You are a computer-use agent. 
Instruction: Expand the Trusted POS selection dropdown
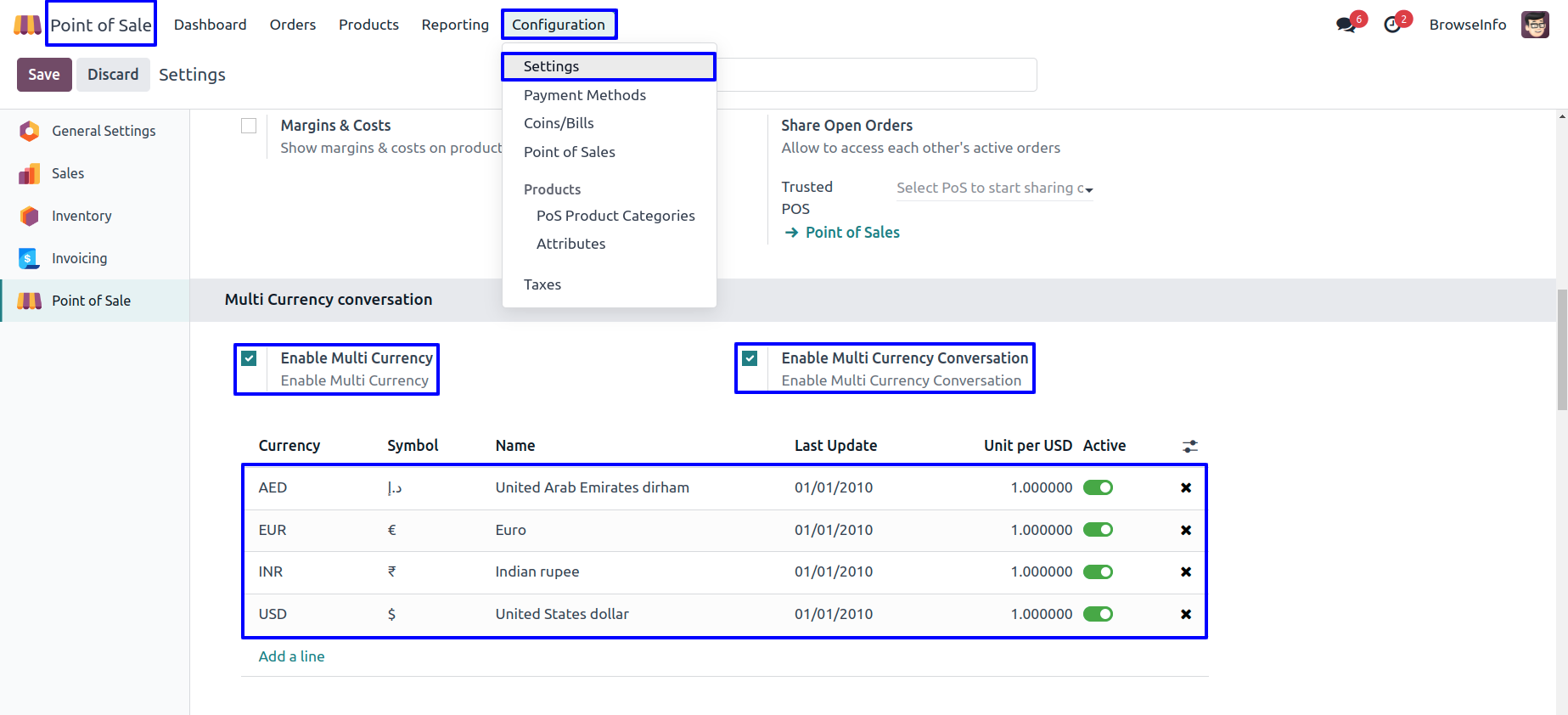(994, 189)
